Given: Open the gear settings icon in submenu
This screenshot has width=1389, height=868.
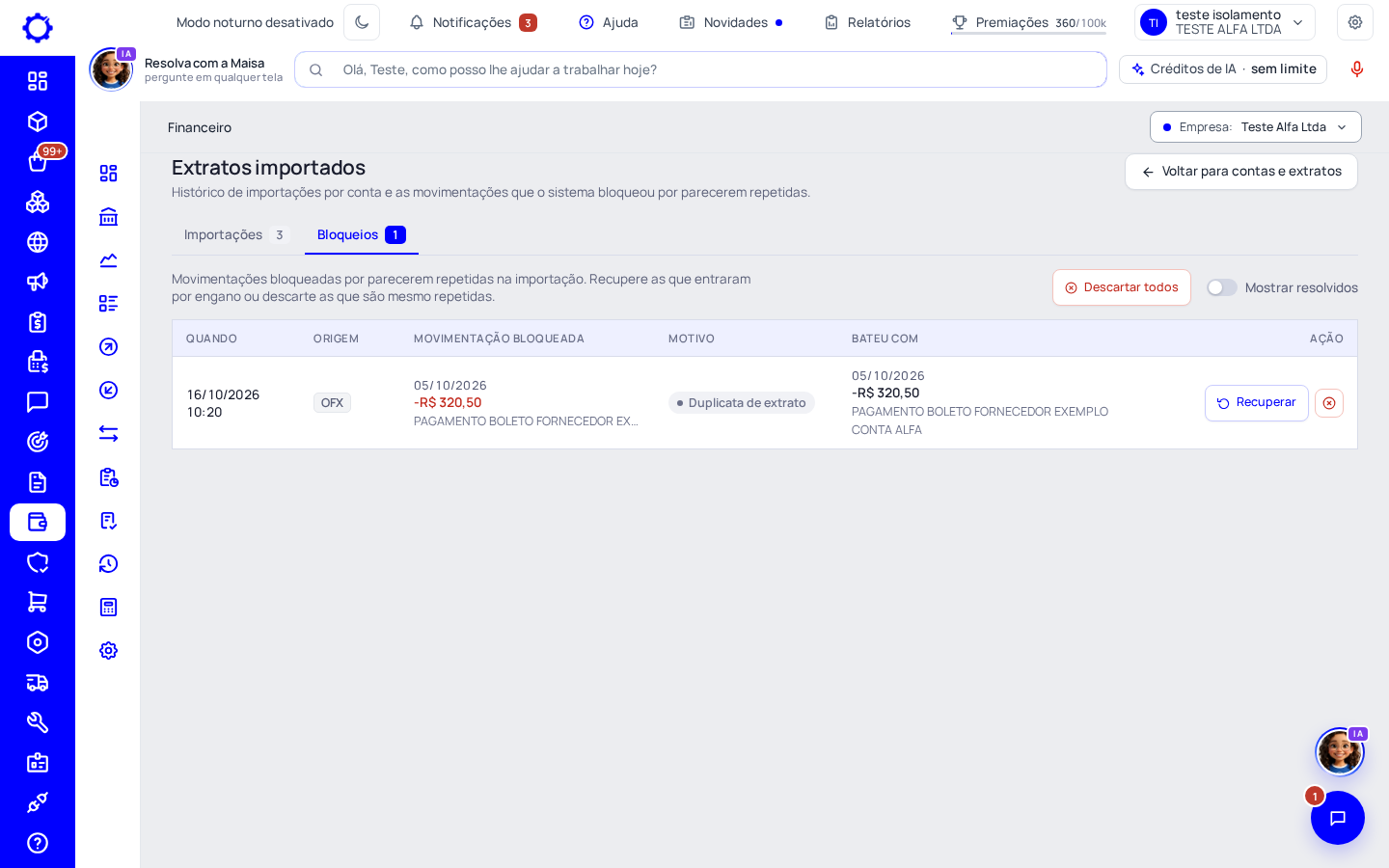Looking at the screenshot, I should pos(109,651).
